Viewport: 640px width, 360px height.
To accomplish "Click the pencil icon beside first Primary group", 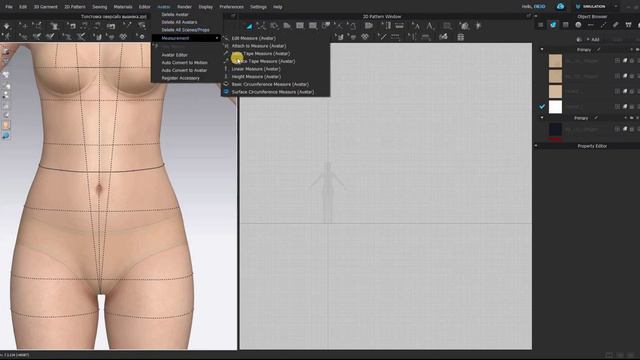I will point(598,49).
